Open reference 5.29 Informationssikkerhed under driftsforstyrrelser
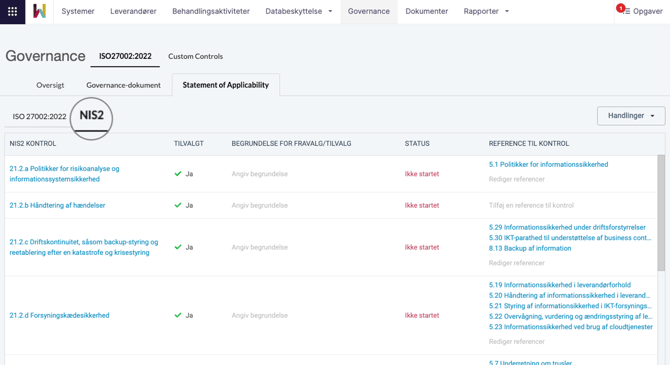This screenshot has height=365, width=670. click(567, 227)
